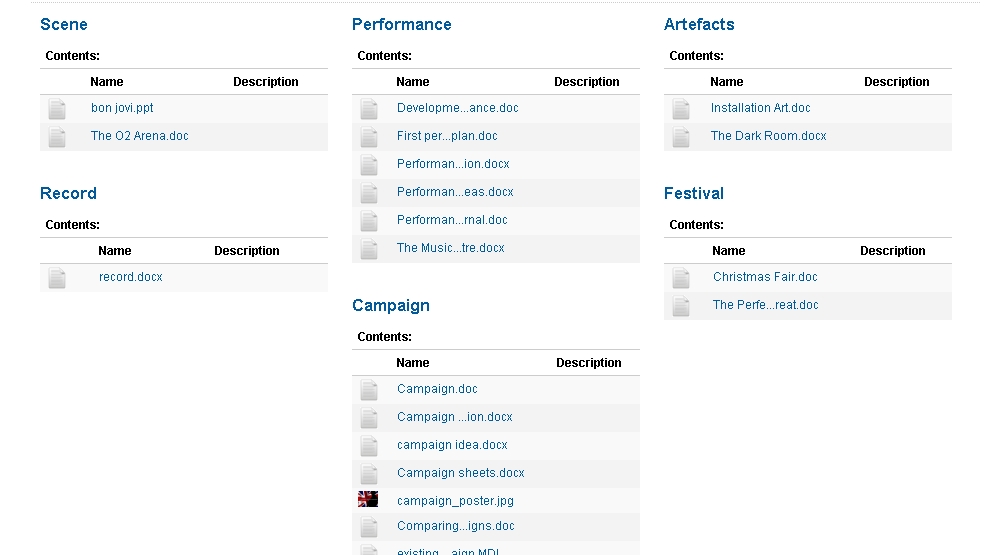Click the document icon beside Campaign.doc

point(369,390)
